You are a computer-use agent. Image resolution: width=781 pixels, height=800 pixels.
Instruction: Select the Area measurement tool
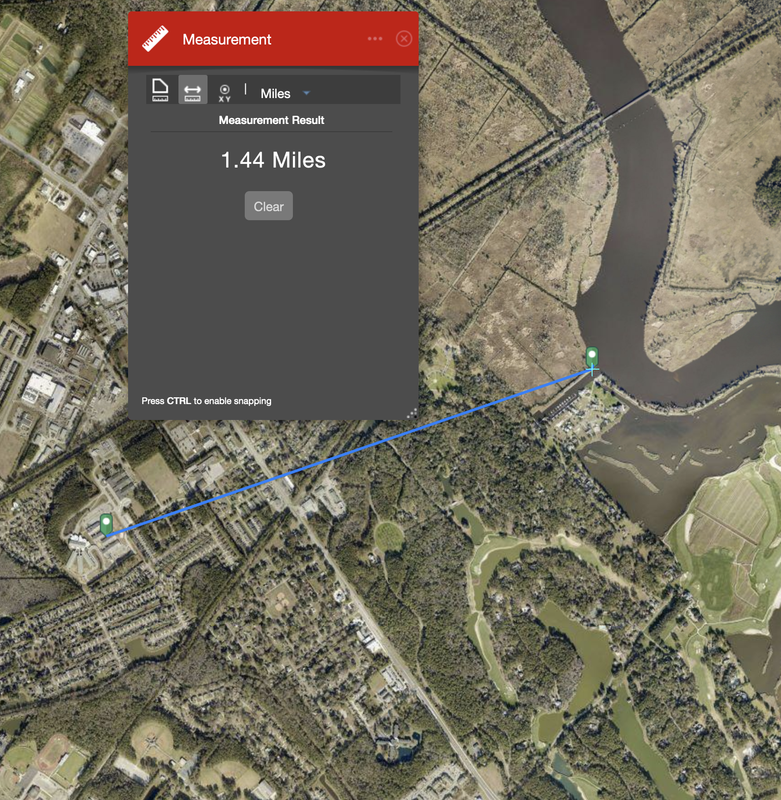coord(160,90)
